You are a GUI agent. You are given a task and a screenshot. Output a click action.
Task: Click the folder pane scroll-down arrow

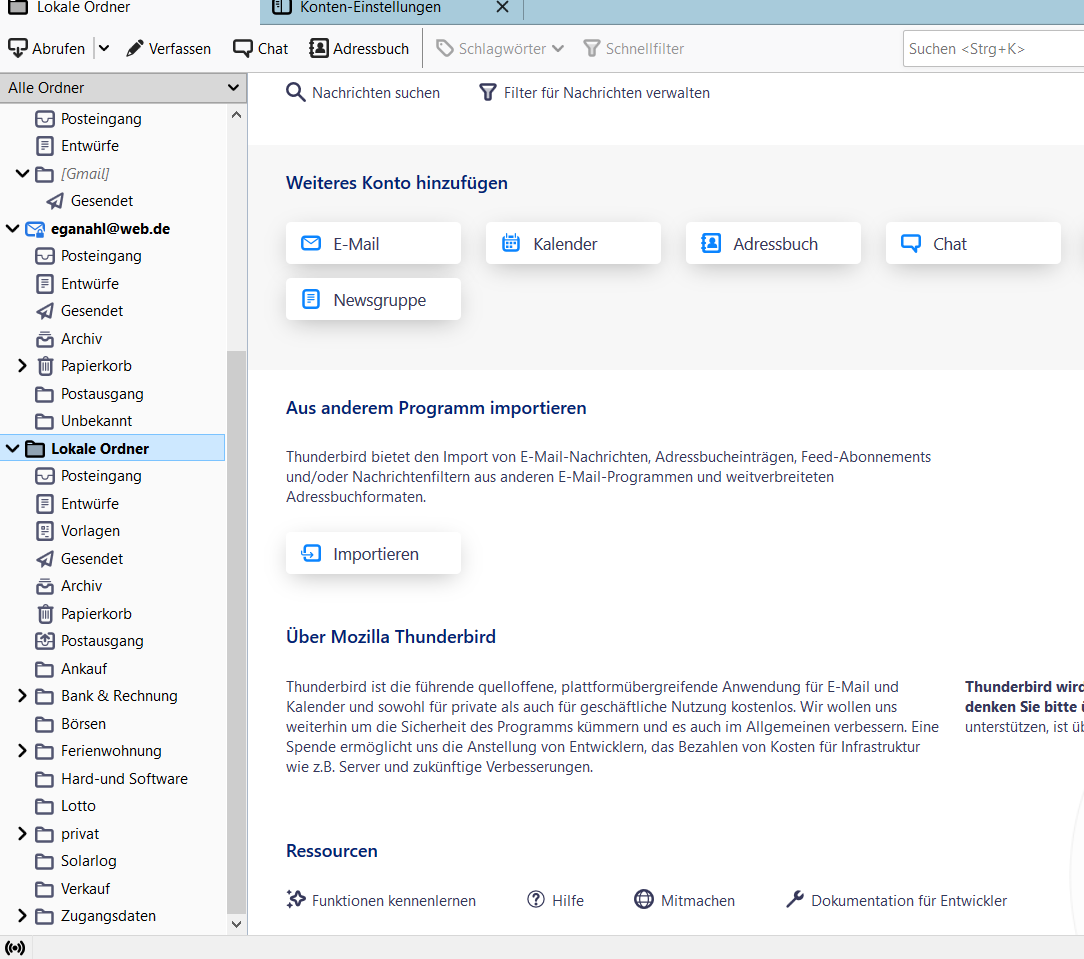point(236,924)
